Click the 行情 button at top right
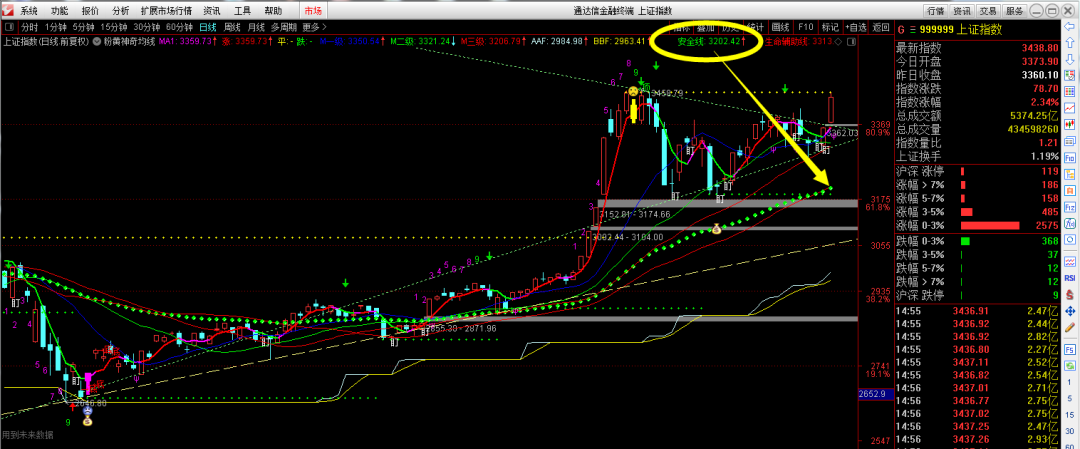 tap(935, 10)
